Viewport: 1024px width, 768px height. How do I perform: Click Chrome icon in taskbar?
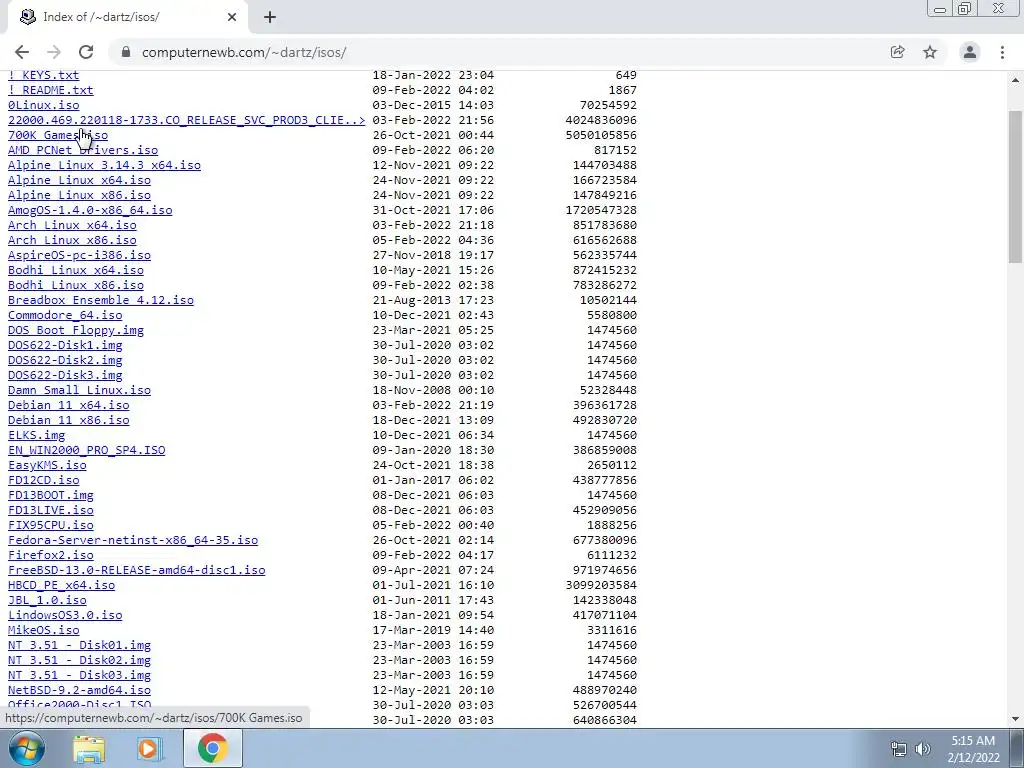tap(213, 748)
